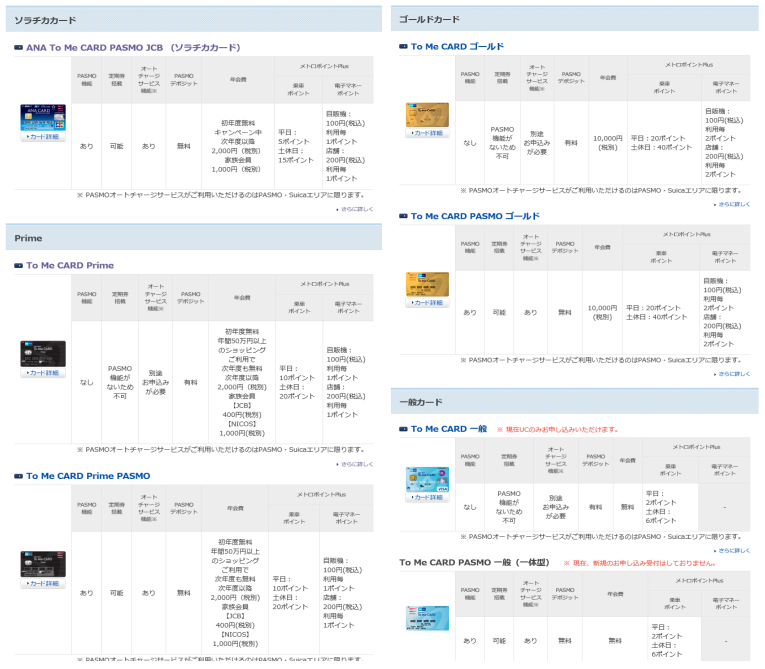
Task: Click the ソラチカカード section header
Action: (194, 20)
